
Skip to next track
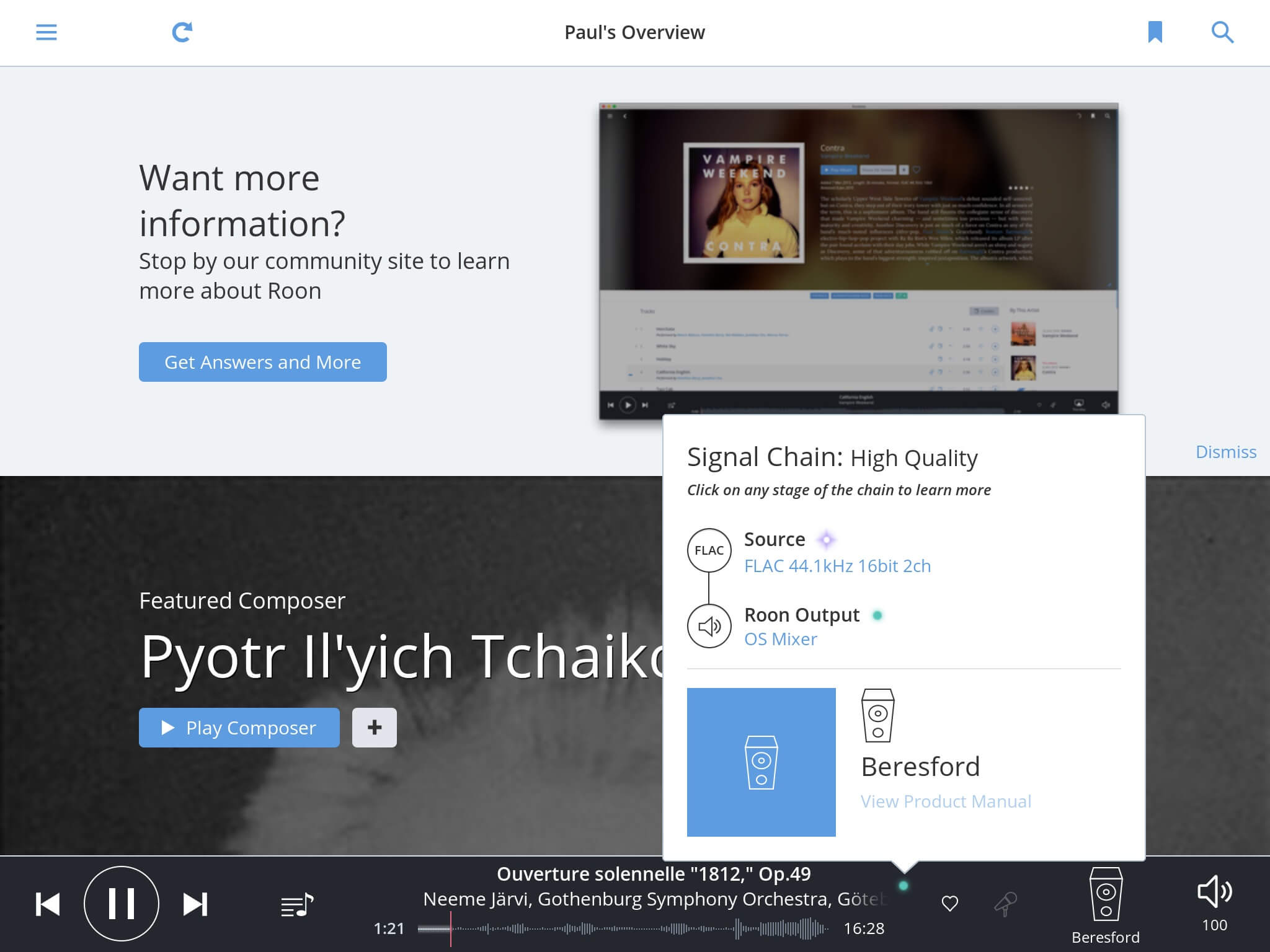point(195,904)
